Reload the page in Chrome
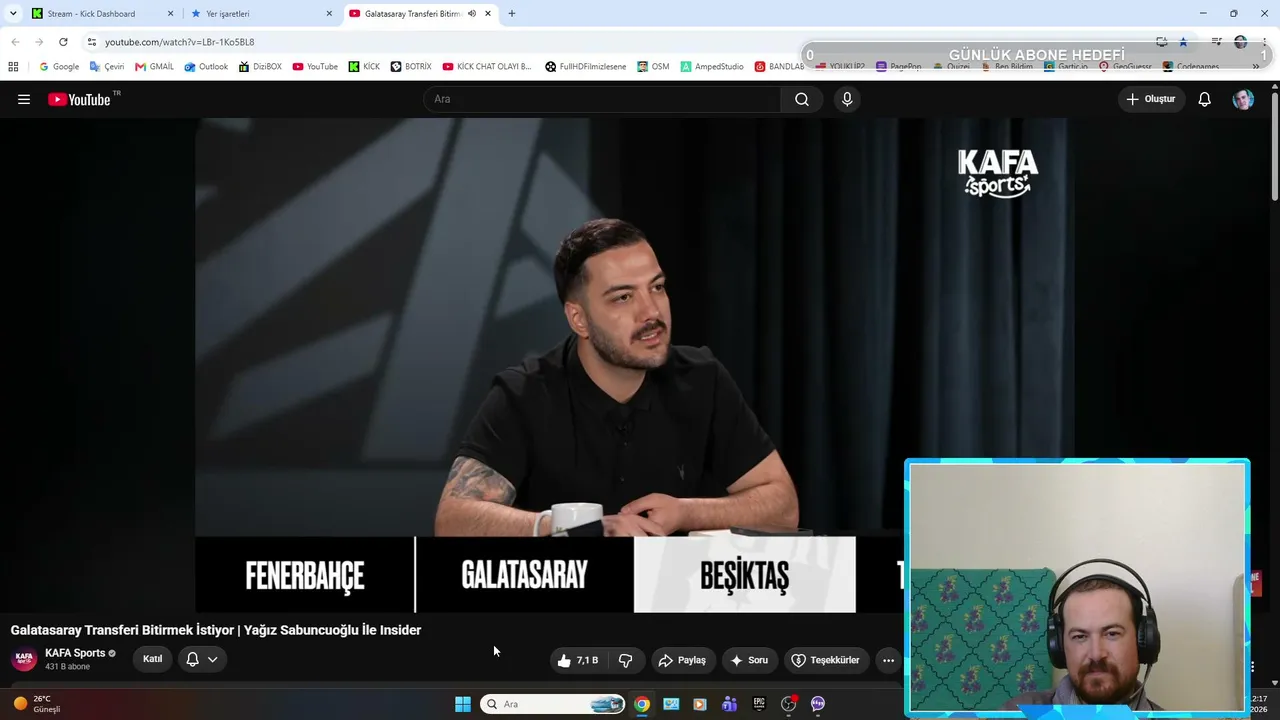Viewport: 1280px width, 720px height. pos(63,42)
